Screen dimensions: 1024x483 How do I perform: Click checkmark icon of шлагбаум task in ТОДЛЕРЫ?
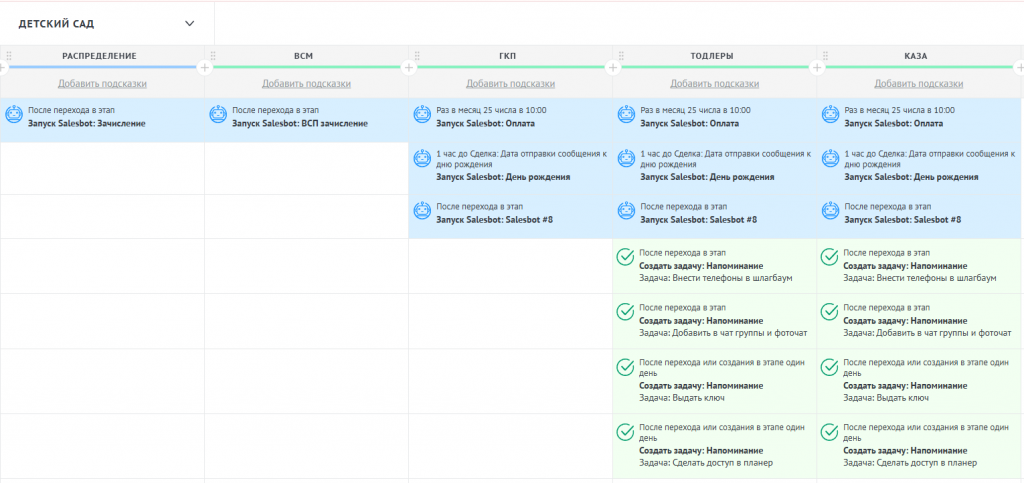coord(626,257)
